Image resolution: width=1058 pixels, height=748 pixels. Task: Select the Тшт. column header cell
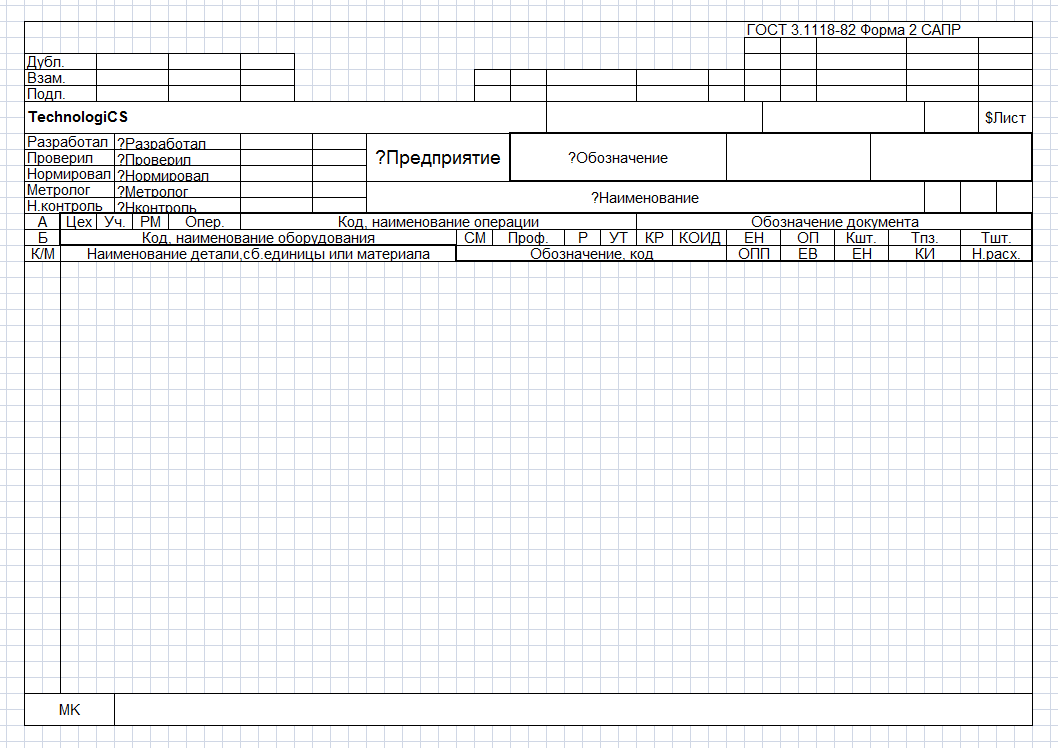pos(996,238)
